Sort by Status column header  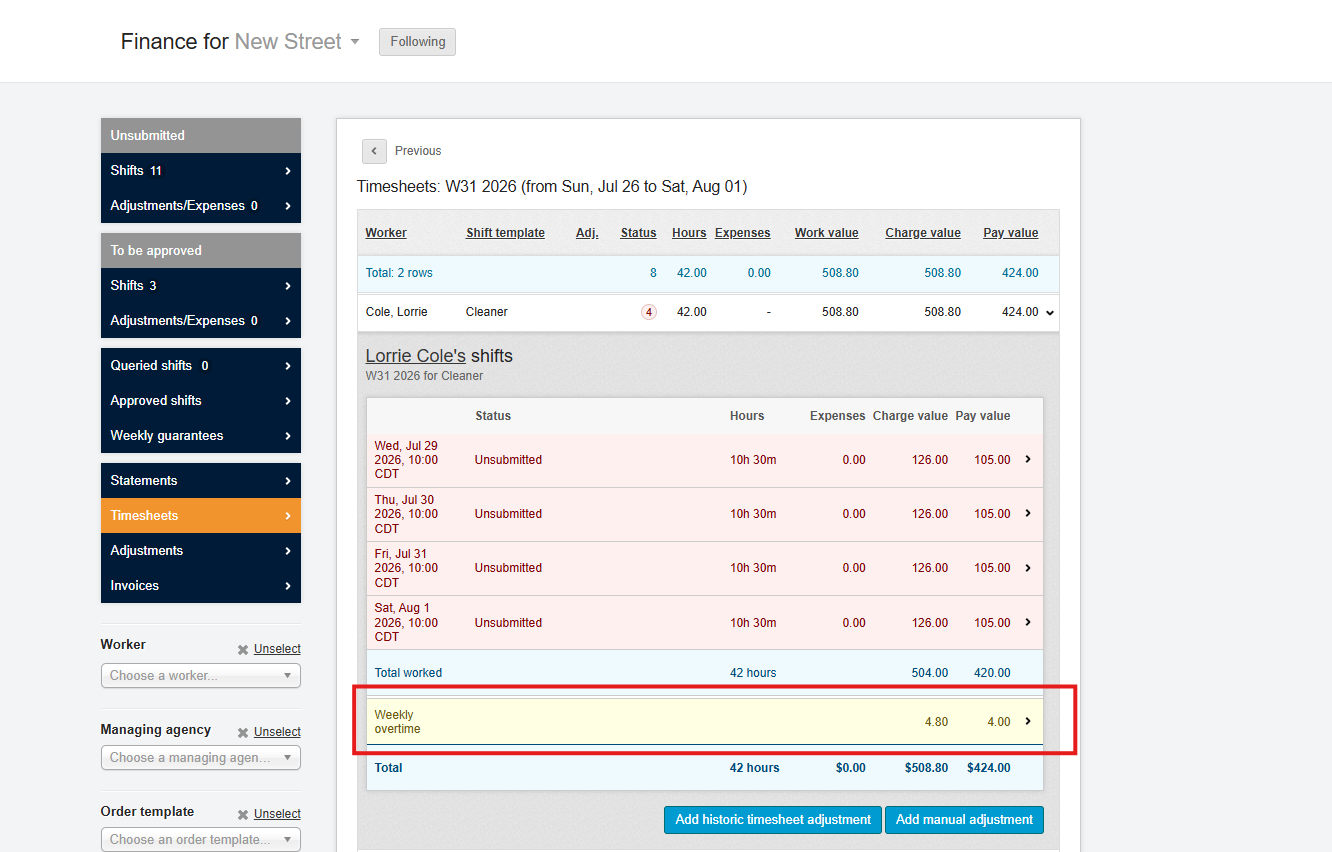coord(638,233)
